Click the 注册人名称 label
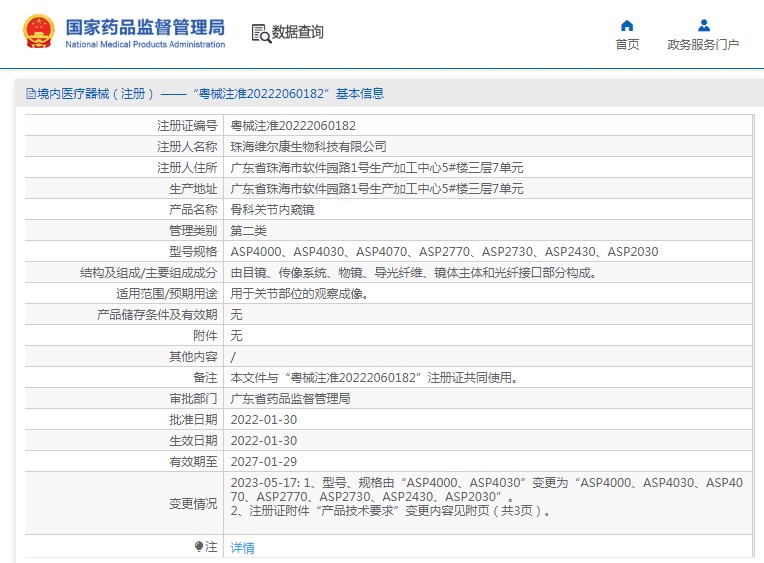Image resolution: width=764 pixels, height=563 pixels. click(187, 147)
